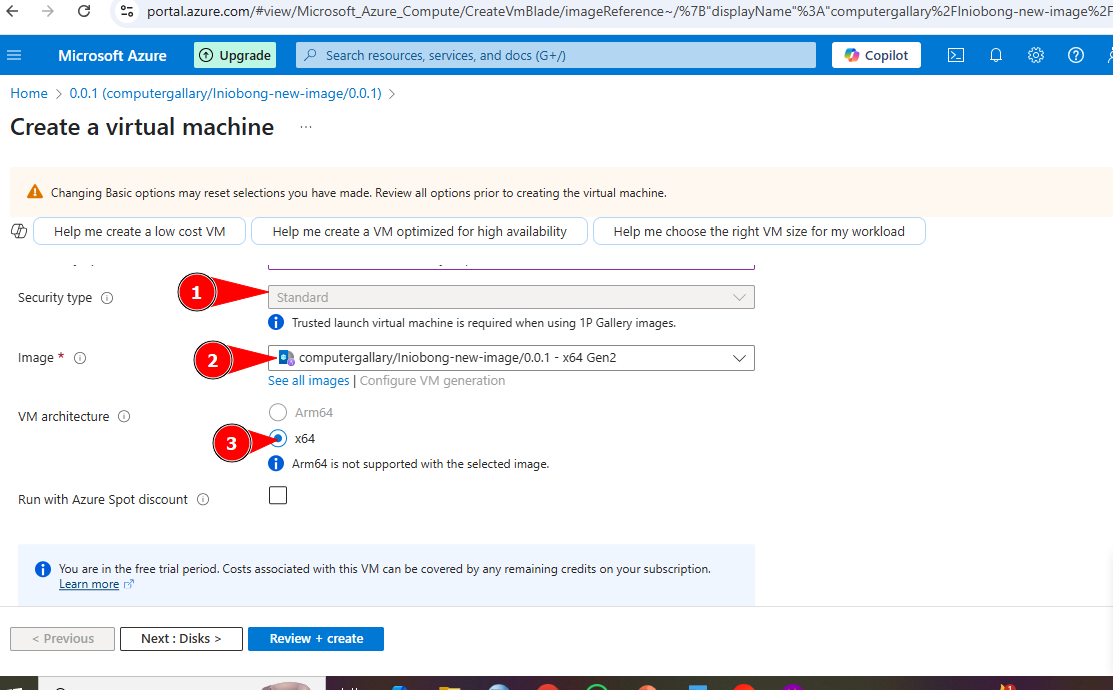1113x690 pixels.
Task: Click the Previous button
Action: [x=62, y=639]
